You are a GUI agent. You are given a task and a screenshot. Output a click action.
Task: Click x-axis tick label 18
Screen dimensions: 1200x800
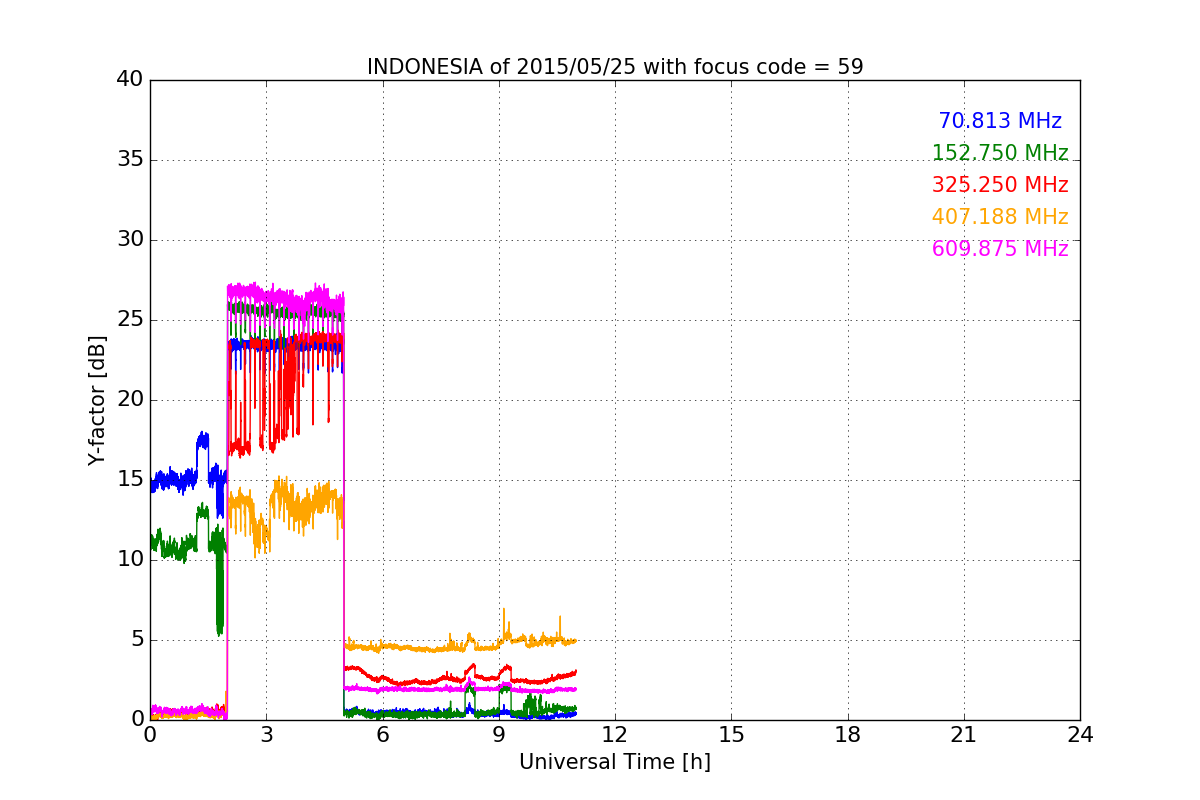(848, 735)
